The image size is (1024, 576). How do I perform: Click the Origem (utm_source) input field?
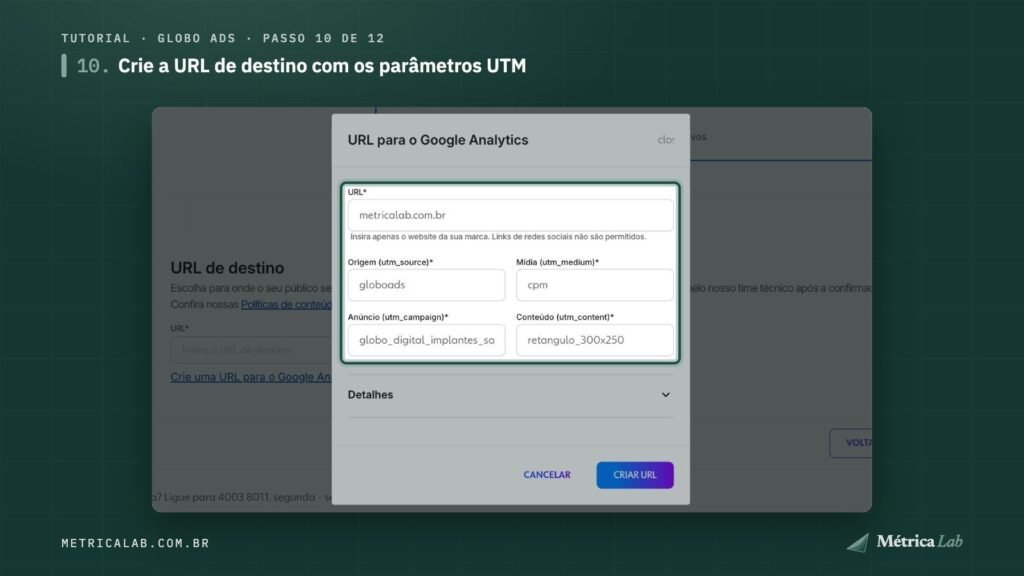pyautogui.click(x=426, y=285)
